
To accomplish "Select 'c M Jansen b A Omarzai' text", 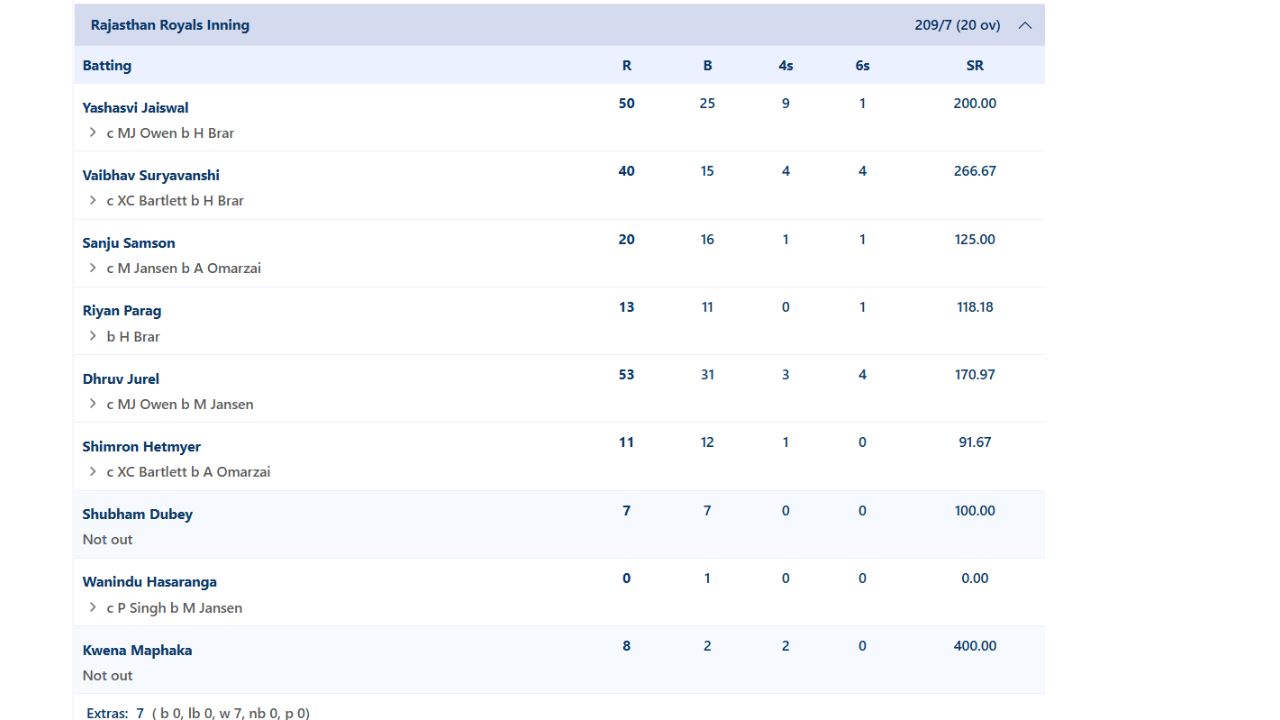I will pos(184,268).
